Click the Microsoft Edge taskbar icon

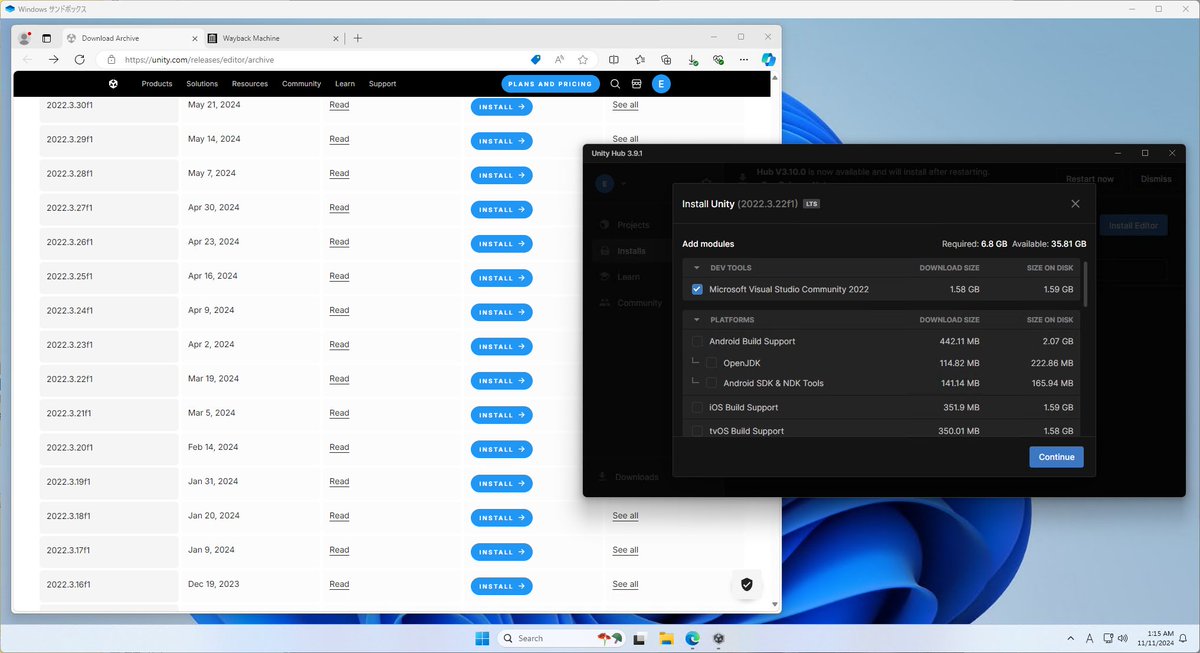(692, 638)
